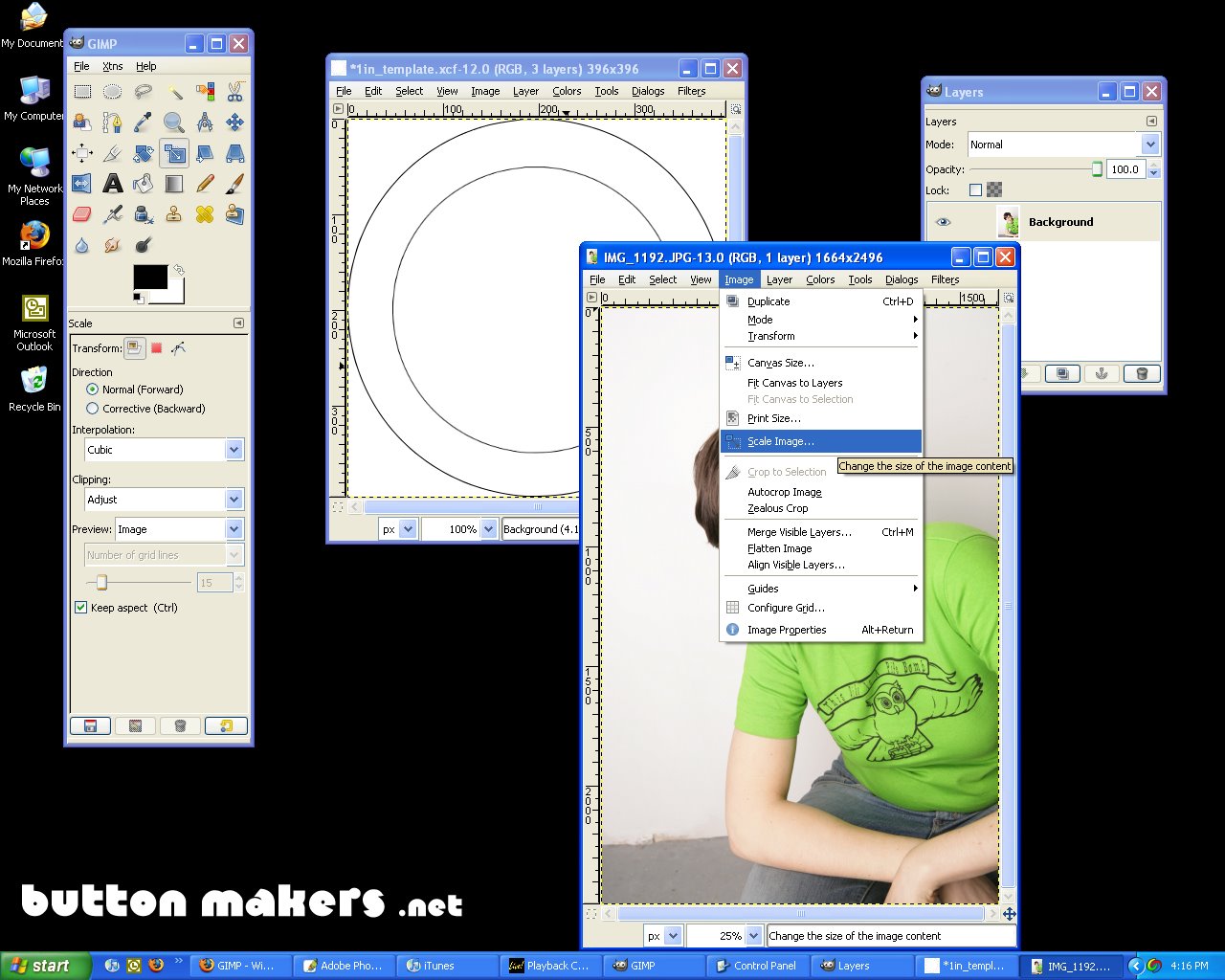Screen dimensions: 1225x980
Task: Select the Rotate tool
Action: 144,153
